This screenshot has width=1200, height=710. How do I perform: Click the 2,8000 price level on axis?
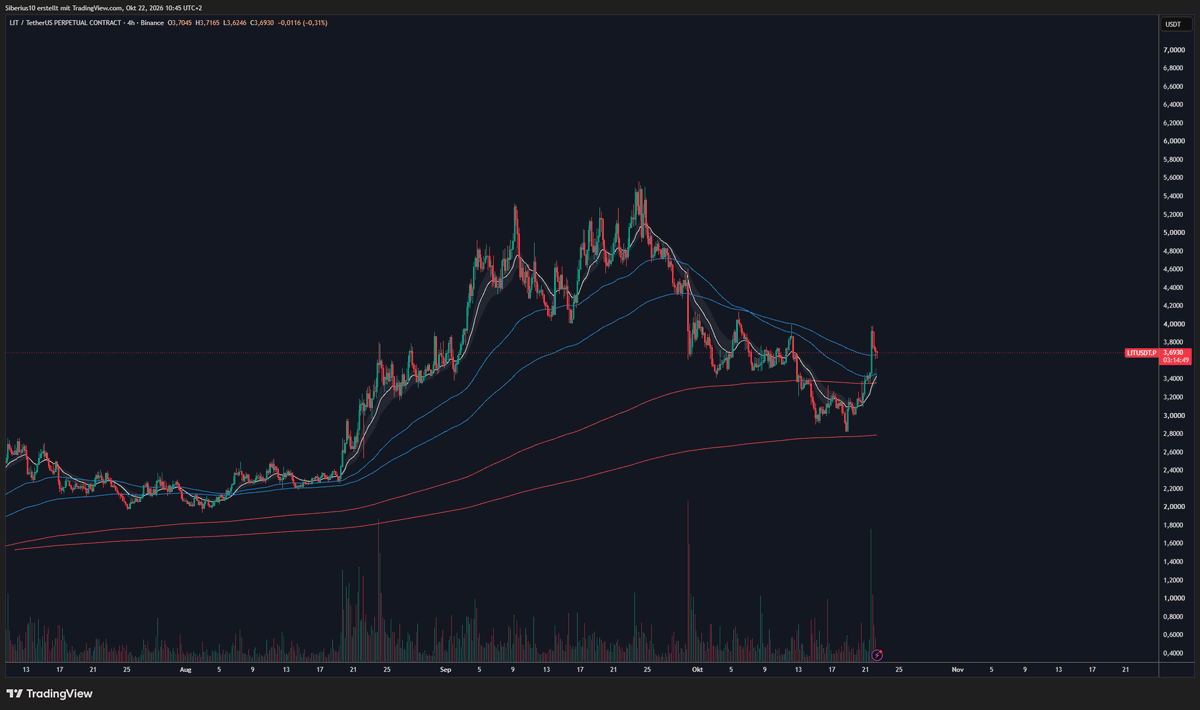1174,434
